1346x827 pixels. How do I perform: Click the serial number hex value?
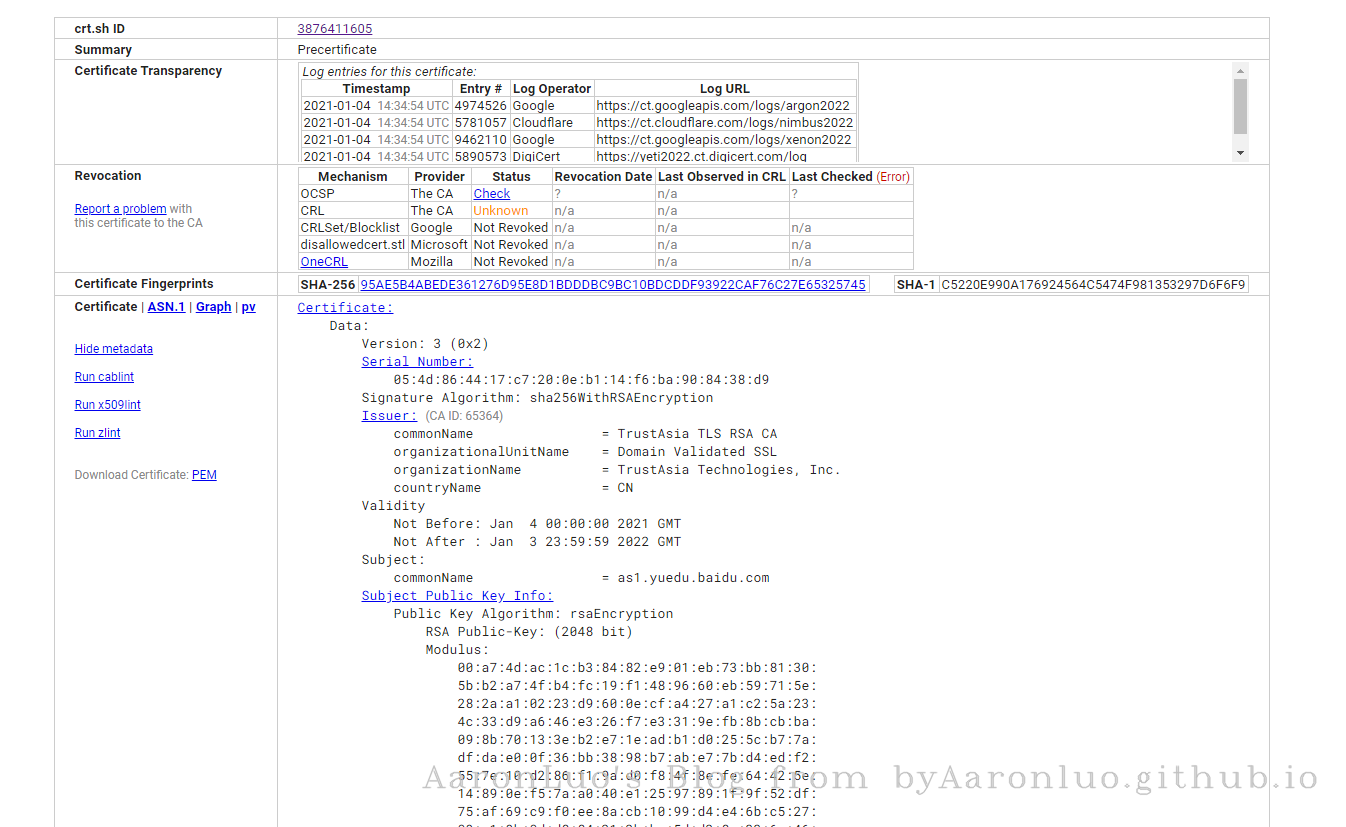581,380
